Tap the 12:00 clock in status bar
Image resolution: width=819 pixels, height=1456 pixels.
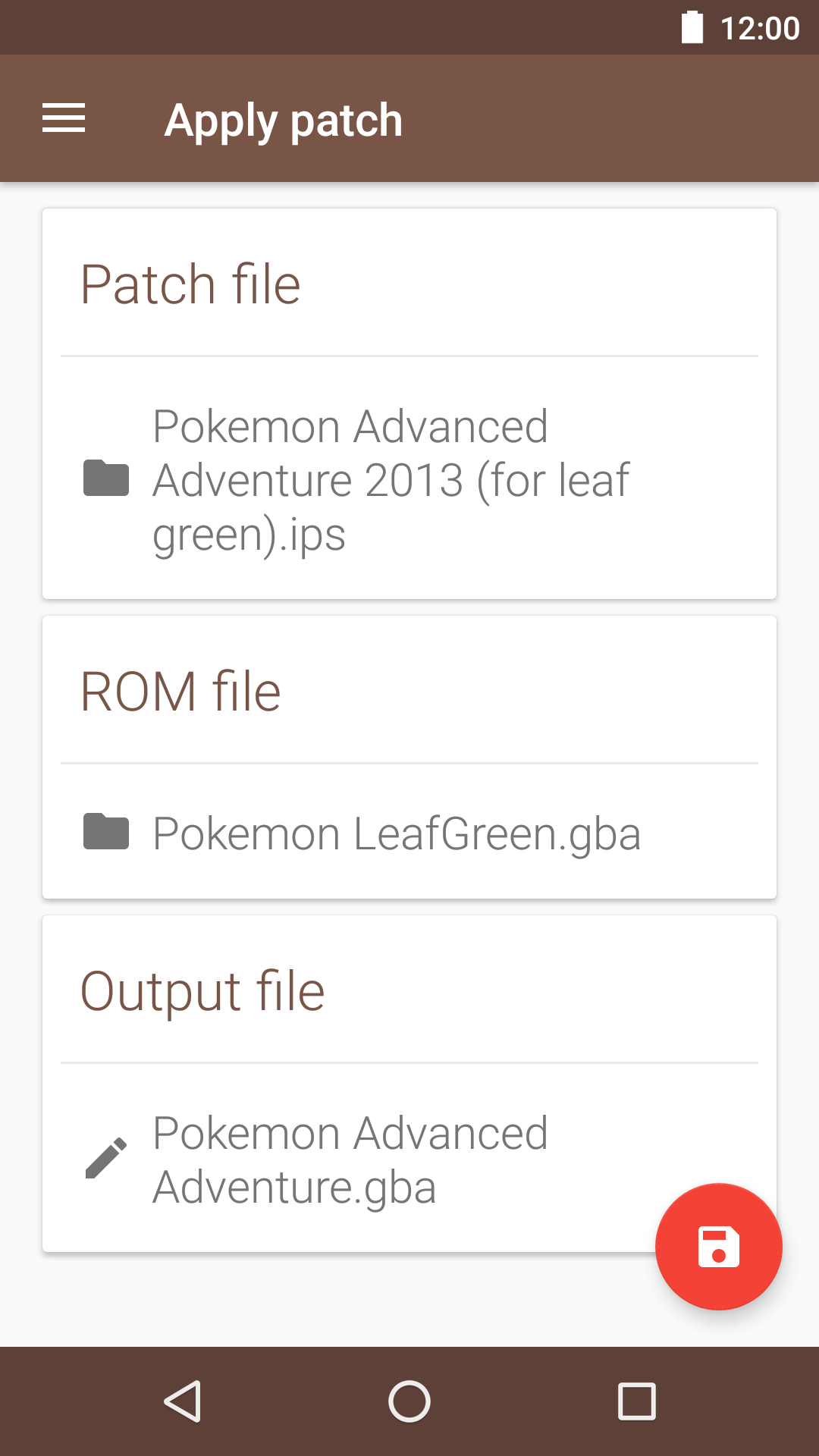click(x=760, y=29)
